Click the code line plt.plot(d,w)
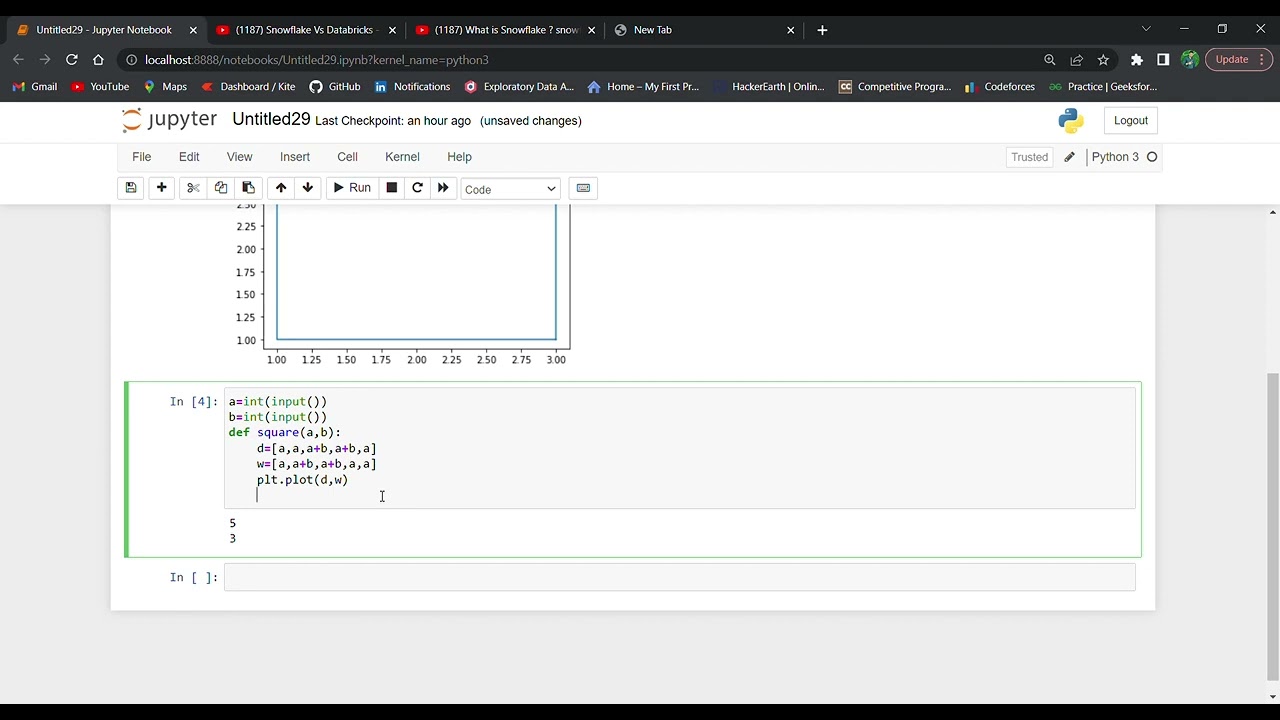 coord(302,480)
